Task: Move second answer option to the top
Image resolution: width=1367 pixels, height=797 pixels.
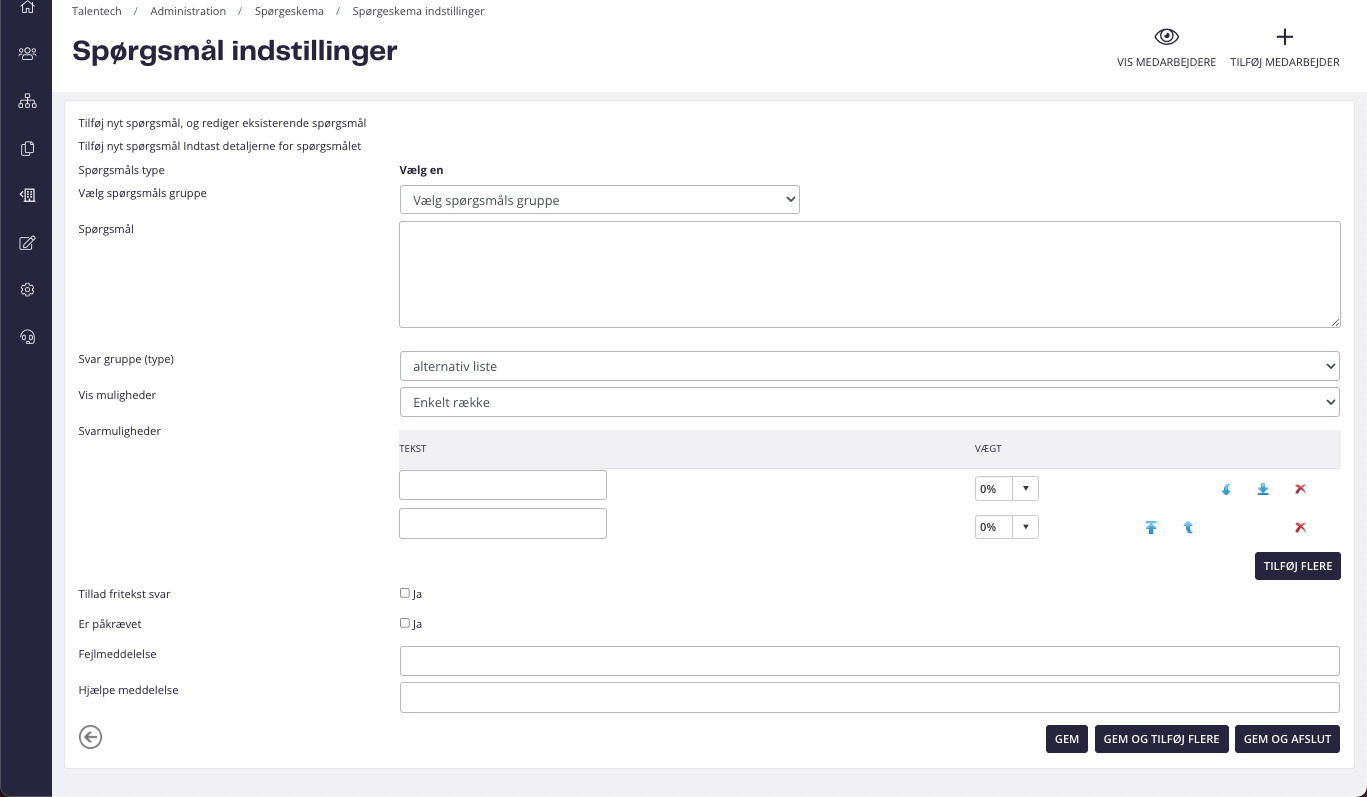Action: click(x=1151, y=527)
